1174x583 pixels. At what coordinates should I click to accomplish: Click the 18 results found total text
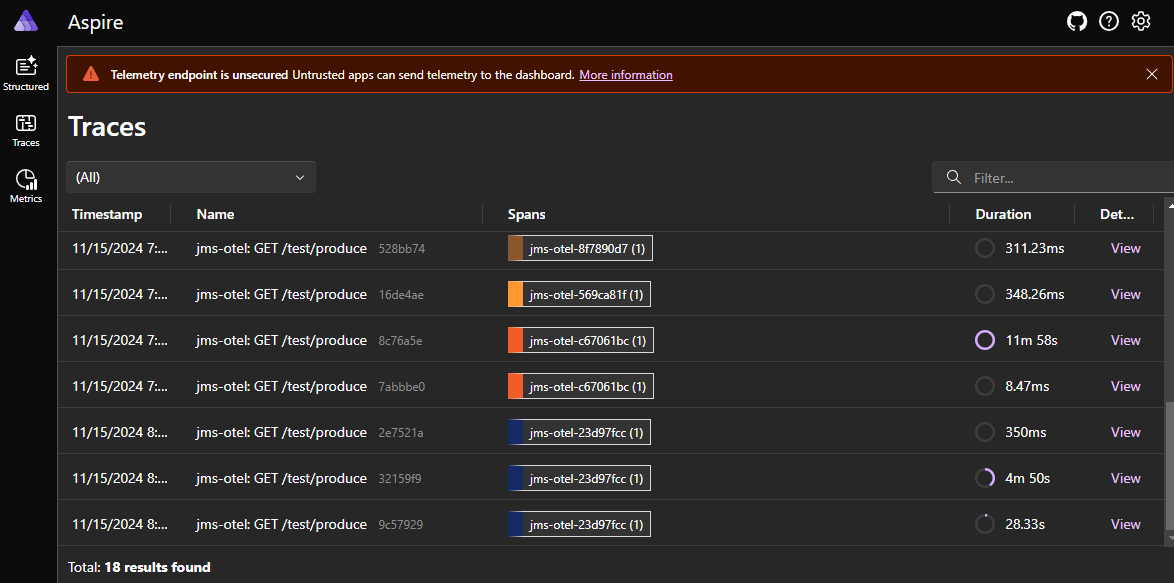coord(157,567)
